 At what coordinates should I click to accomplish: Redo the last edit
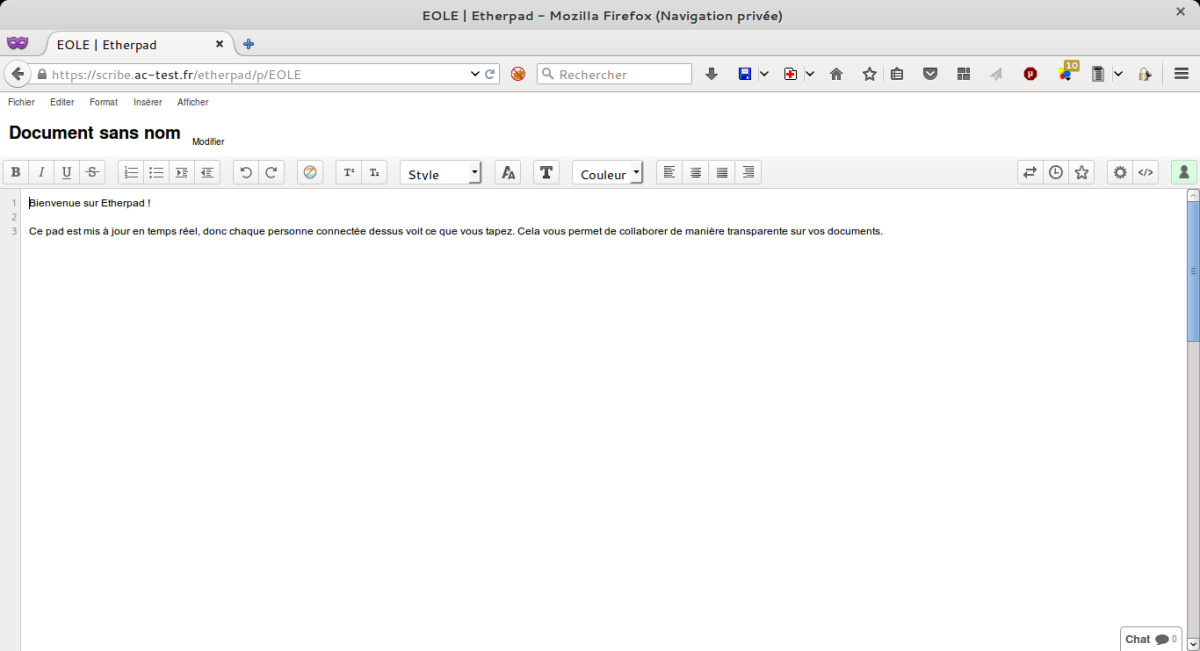[272, 172]
